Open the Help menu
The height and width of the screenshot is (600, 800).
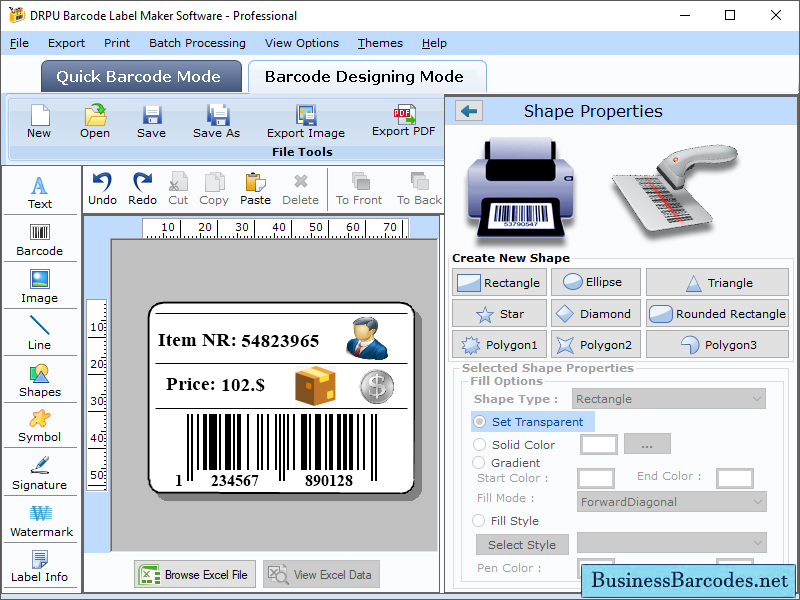point(434,43)
